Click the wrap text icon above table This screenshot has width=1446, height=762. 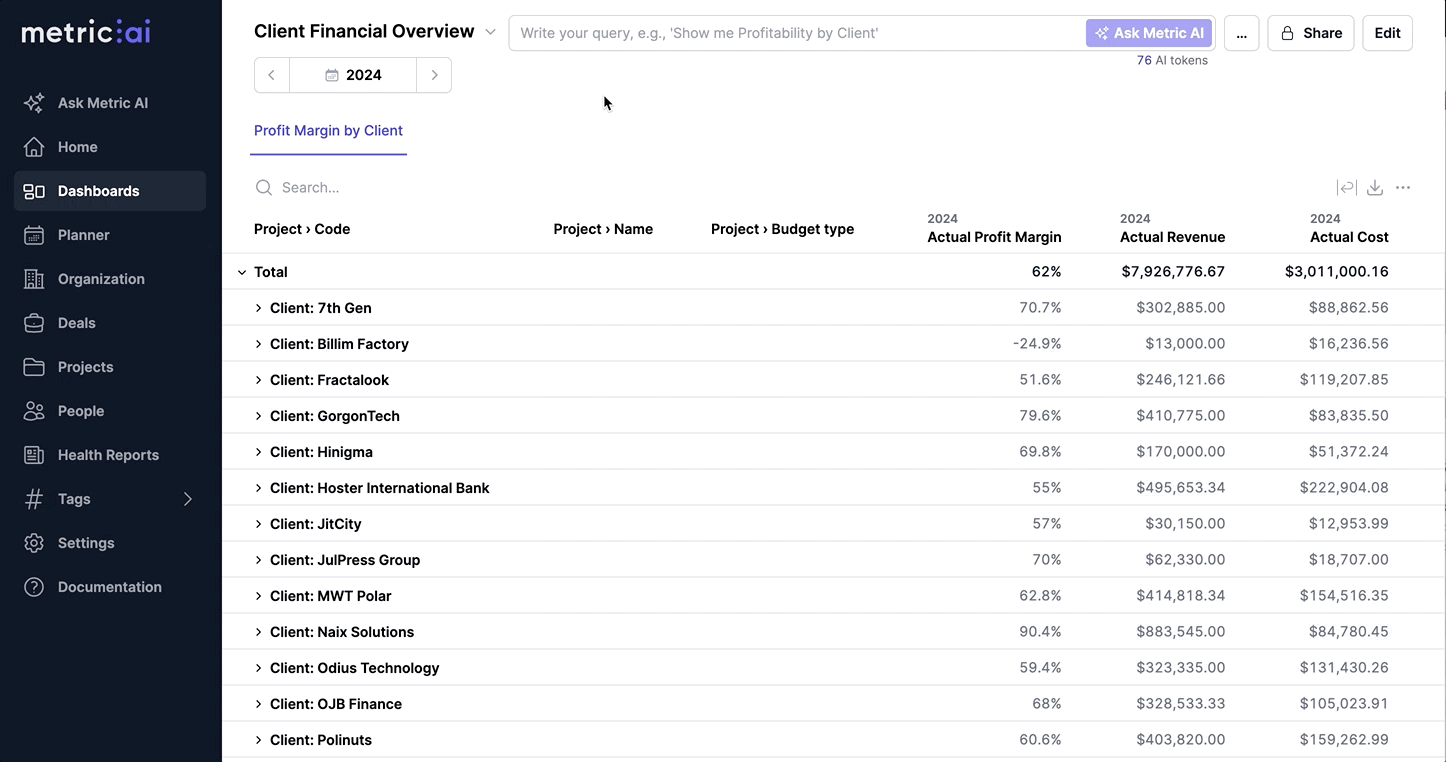coord(1346,188)
